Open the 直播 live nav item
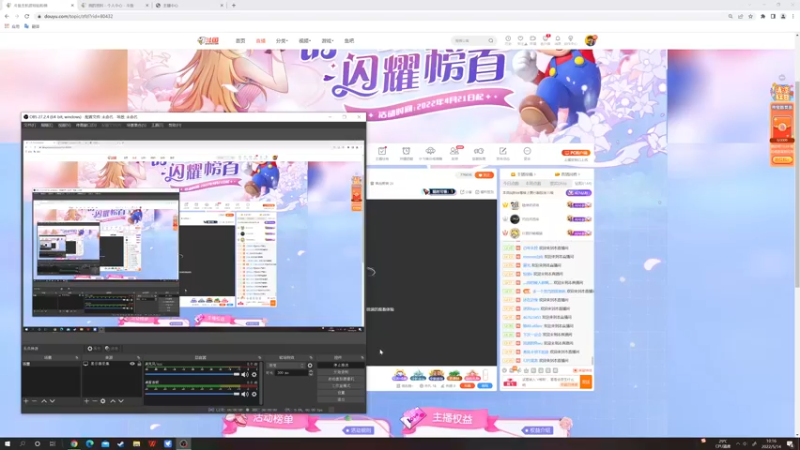This screenshot has height=450, width=800. [x=261, y=41]
